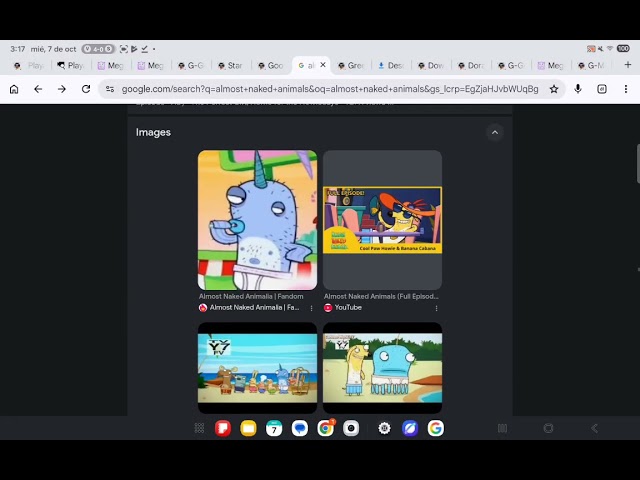Switch to the 'G-M' tab

(x=590, y=65)
